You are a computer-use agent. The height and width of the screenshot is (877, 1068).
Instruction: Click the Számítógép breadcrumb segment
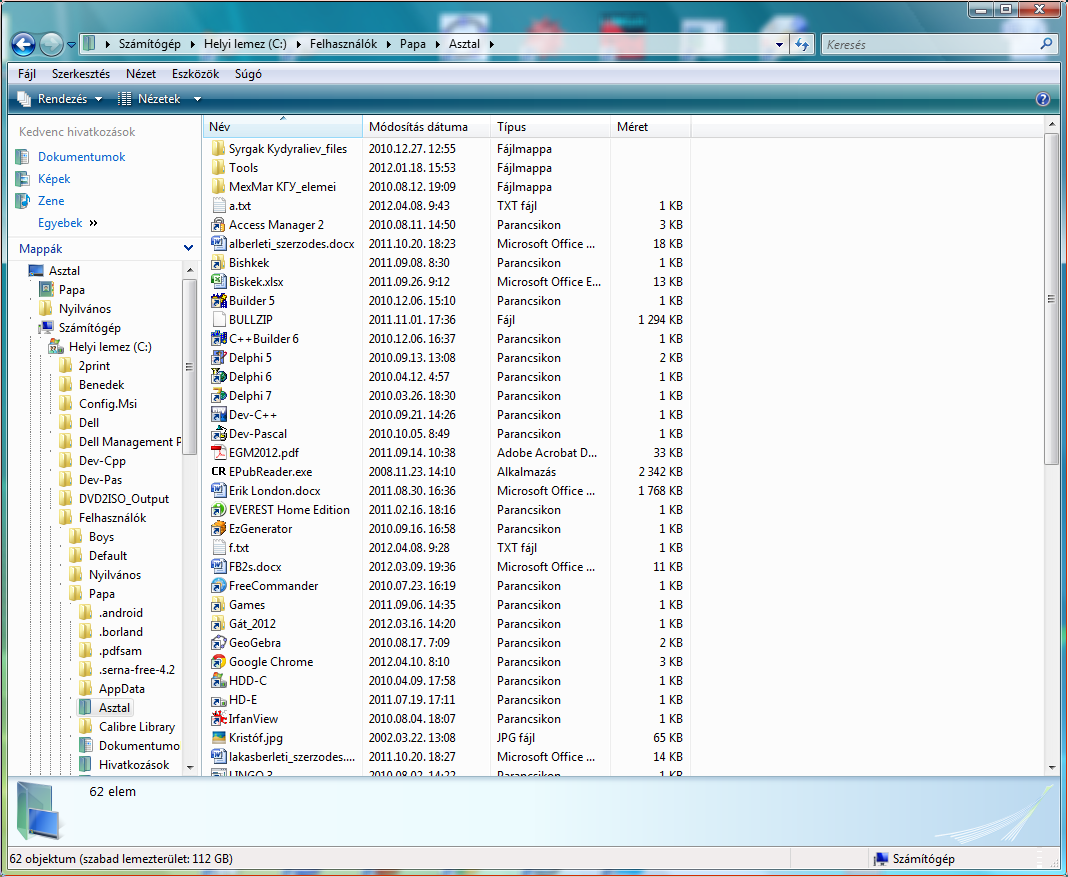[150, 44]
